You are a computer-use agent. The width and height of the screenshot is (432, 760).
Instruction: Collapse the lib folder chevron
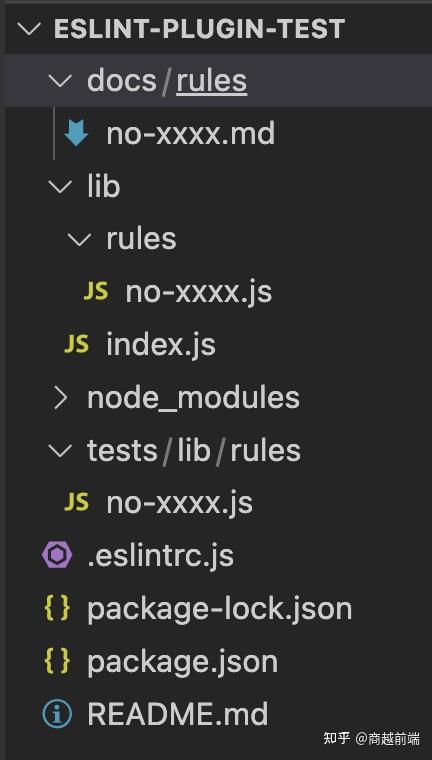[x=61, y=186]
